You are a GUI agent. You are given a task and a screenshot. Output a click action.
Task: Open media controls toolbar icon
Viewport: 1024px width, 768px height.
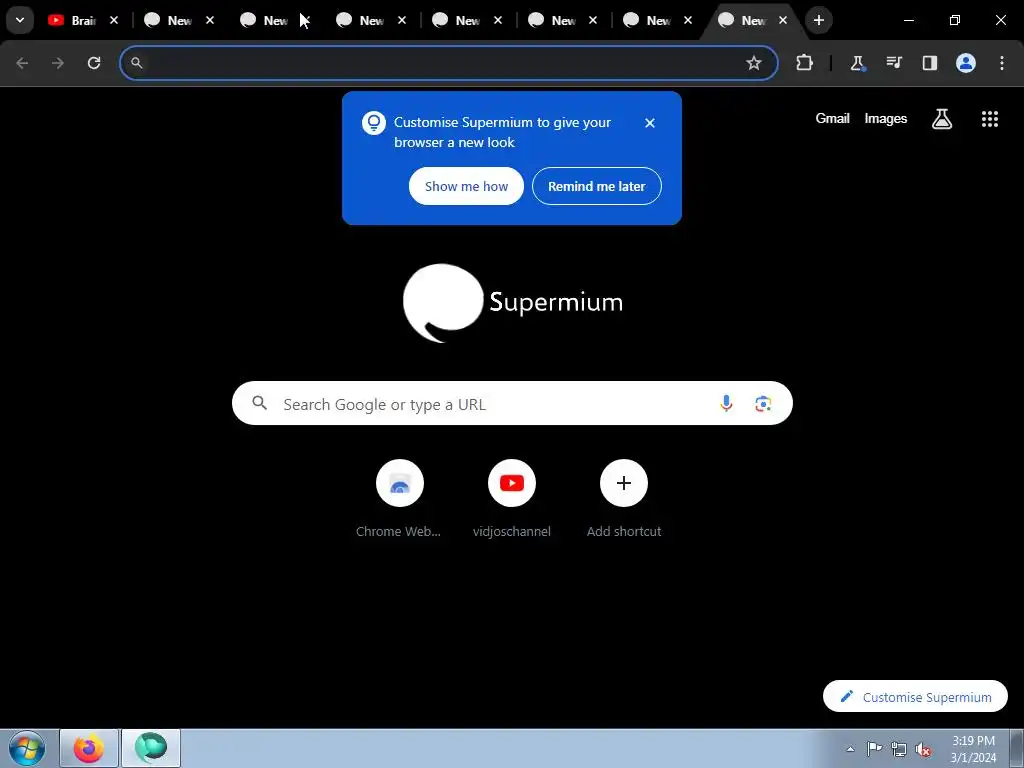pos(893,63)
